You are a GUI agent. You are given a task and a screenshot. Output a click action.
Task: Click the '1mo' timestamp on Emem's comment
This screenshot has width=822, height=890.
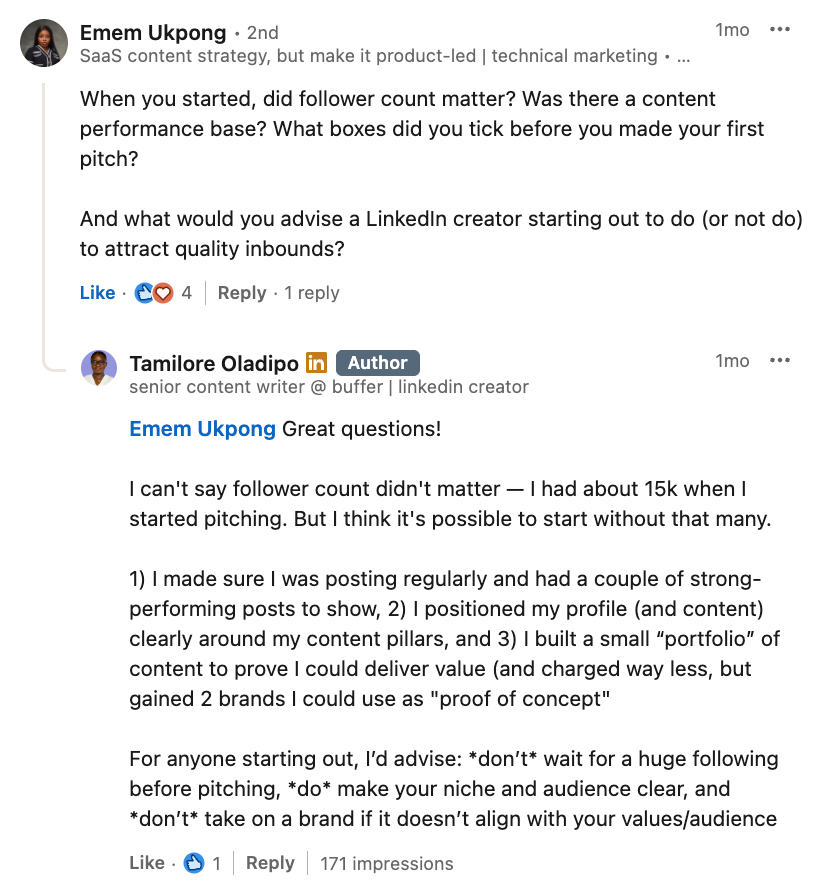[733, 30]
